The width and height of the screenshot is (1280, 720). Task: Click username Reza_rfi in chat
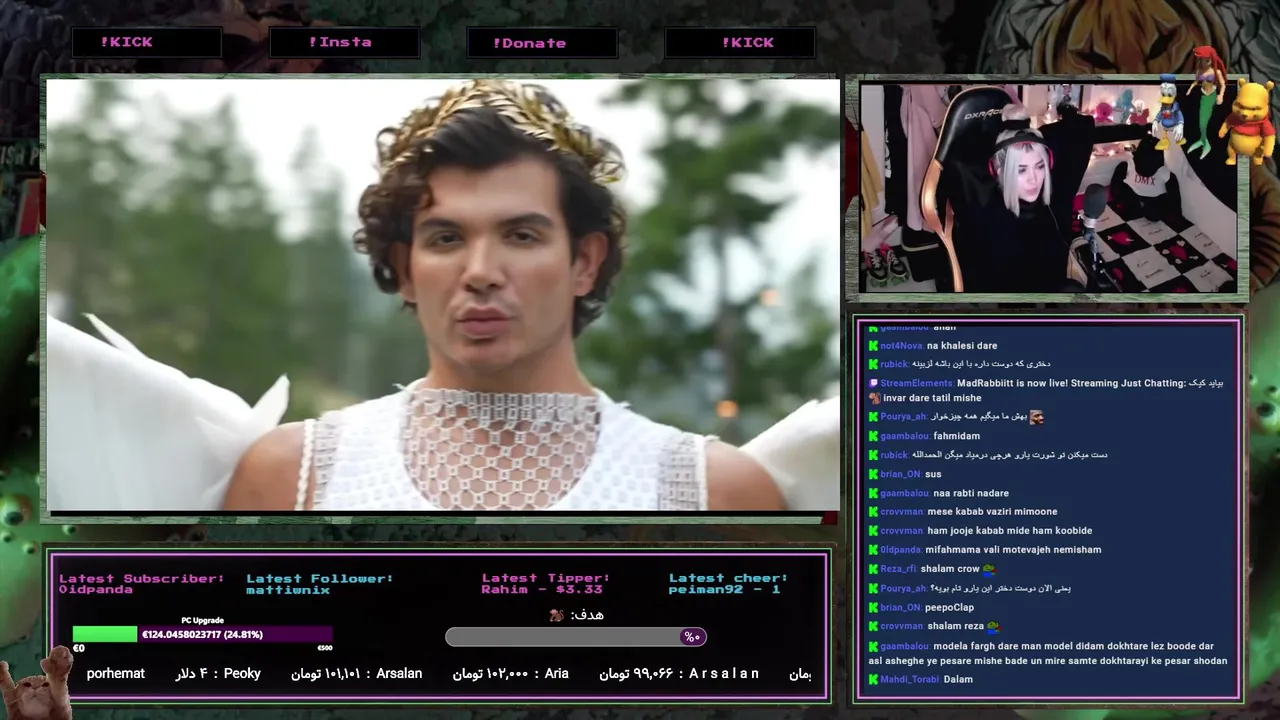(x=899, y=569)
